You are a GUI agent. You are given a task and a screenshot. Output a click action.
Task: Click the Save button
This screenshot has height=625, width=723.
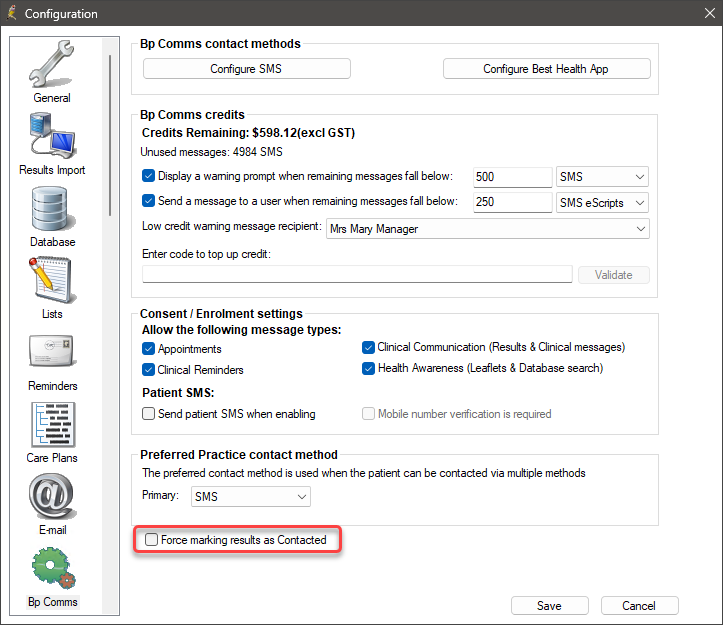click(550, 605)
